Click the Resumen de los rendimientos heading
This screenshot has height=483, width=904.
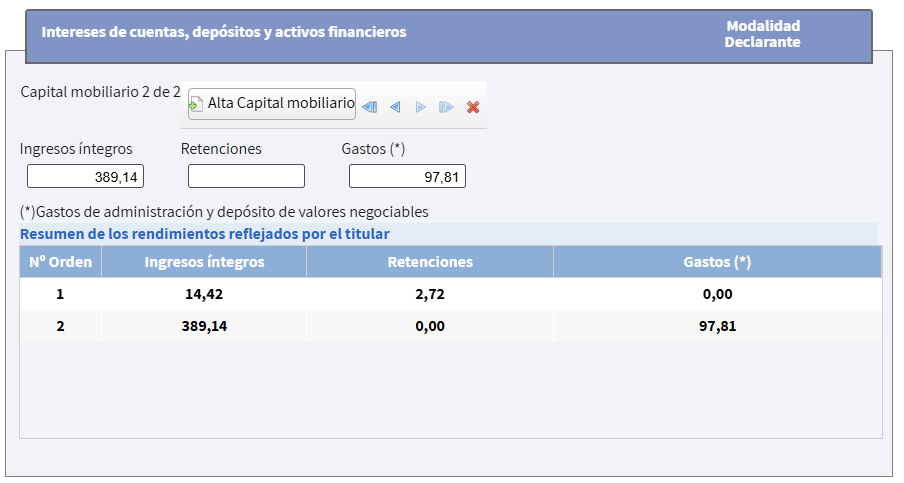coord(205,234)
